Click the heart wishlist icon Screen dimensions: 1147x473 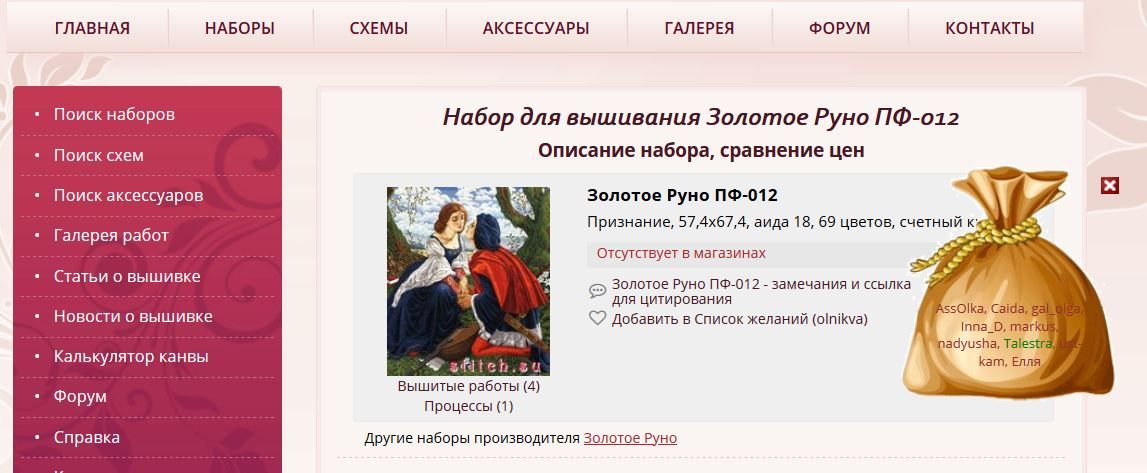pyautogui.click(x=598, y=318)
